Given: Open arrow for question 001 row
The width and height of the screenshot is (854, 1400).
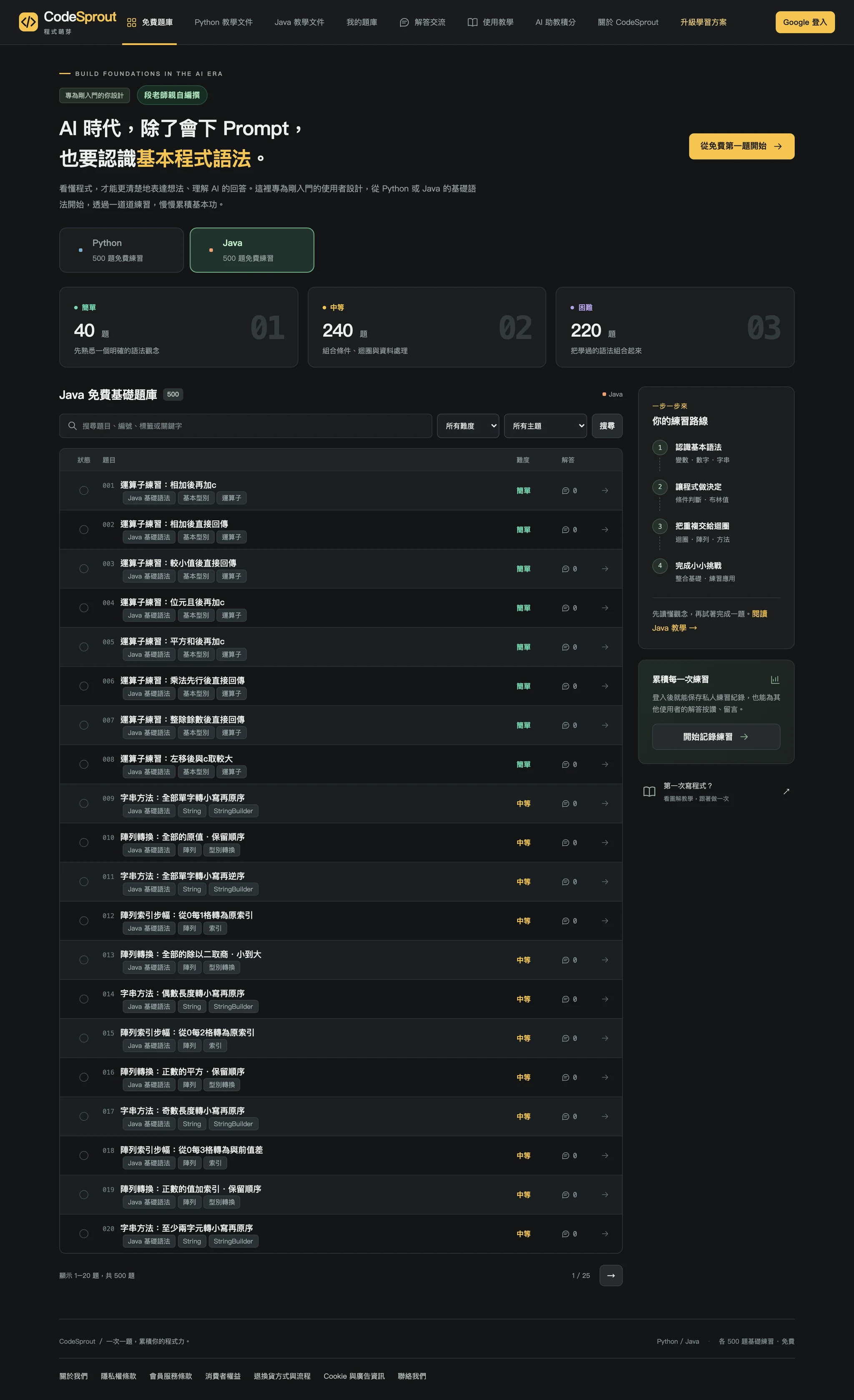Looking at the screenshot, I should (605, 490).
